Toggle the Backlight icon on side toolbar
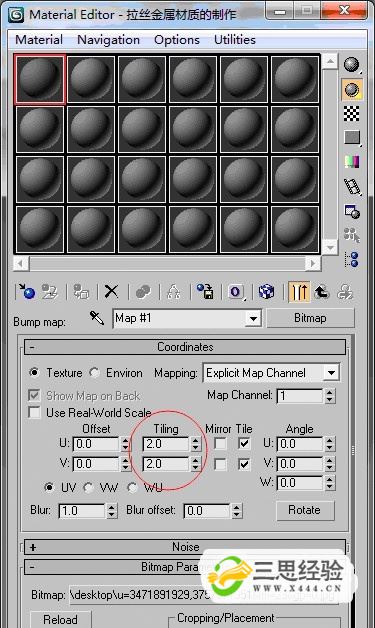The height and width of the screenshot is (628, 375). click(352, 89)
